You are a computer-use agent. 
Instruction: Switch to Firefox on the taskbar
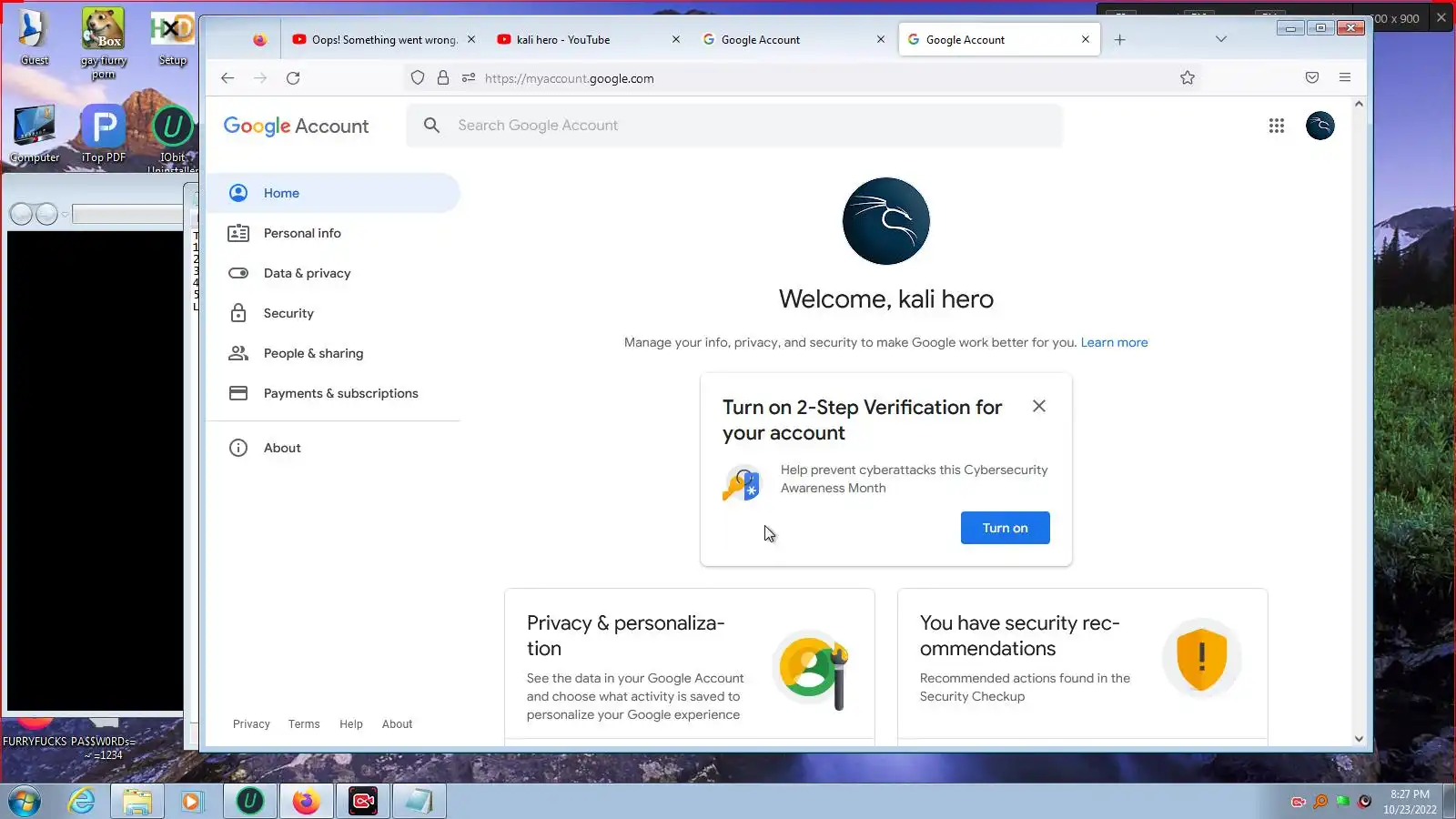[306, 801]
